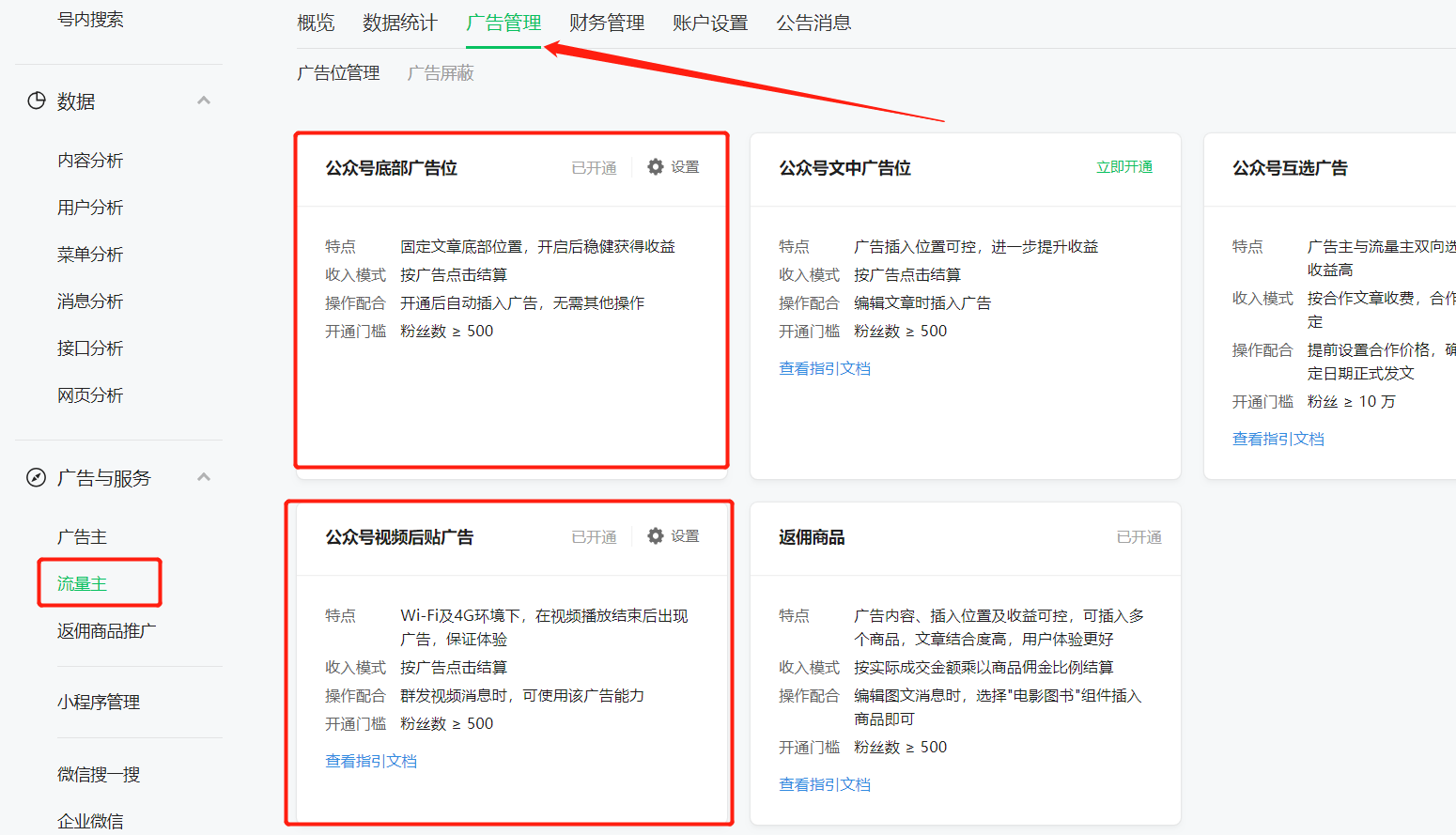The image size is (1456, 835).
Task: Open the 财务管理 tab
Action: coord(607,23)
